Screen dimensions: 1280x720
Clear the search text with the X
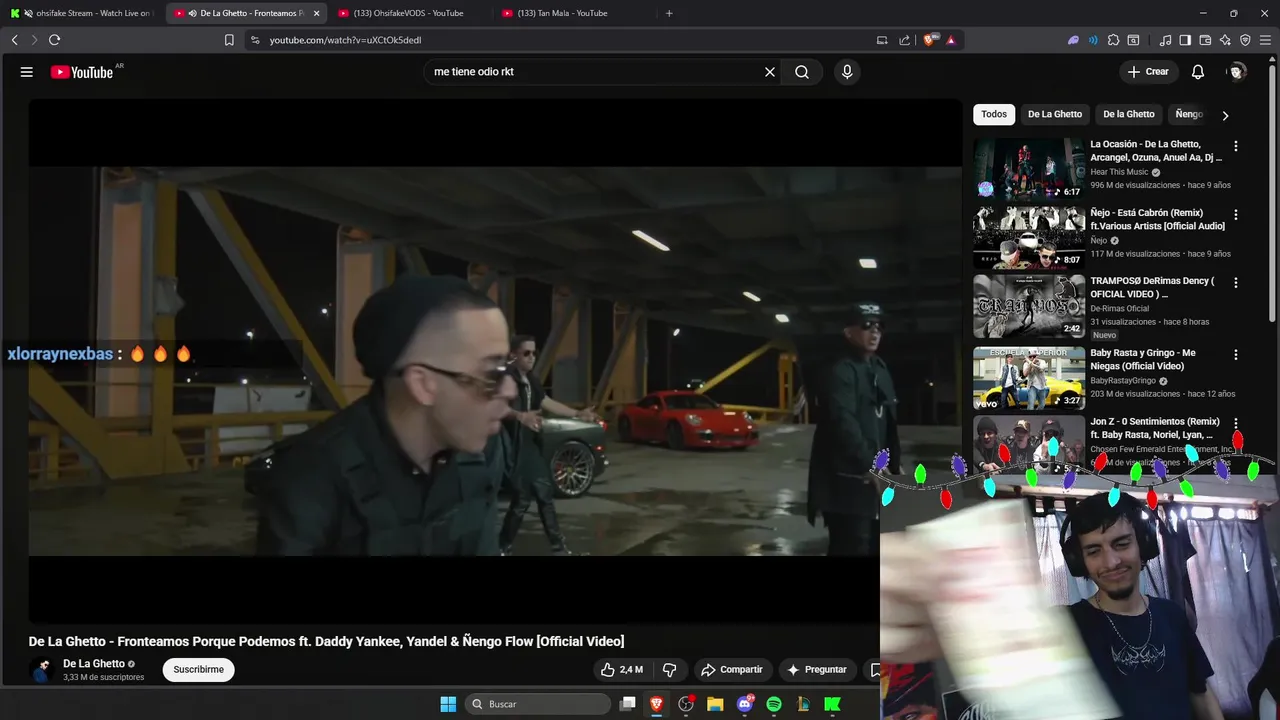click(770, 72)
